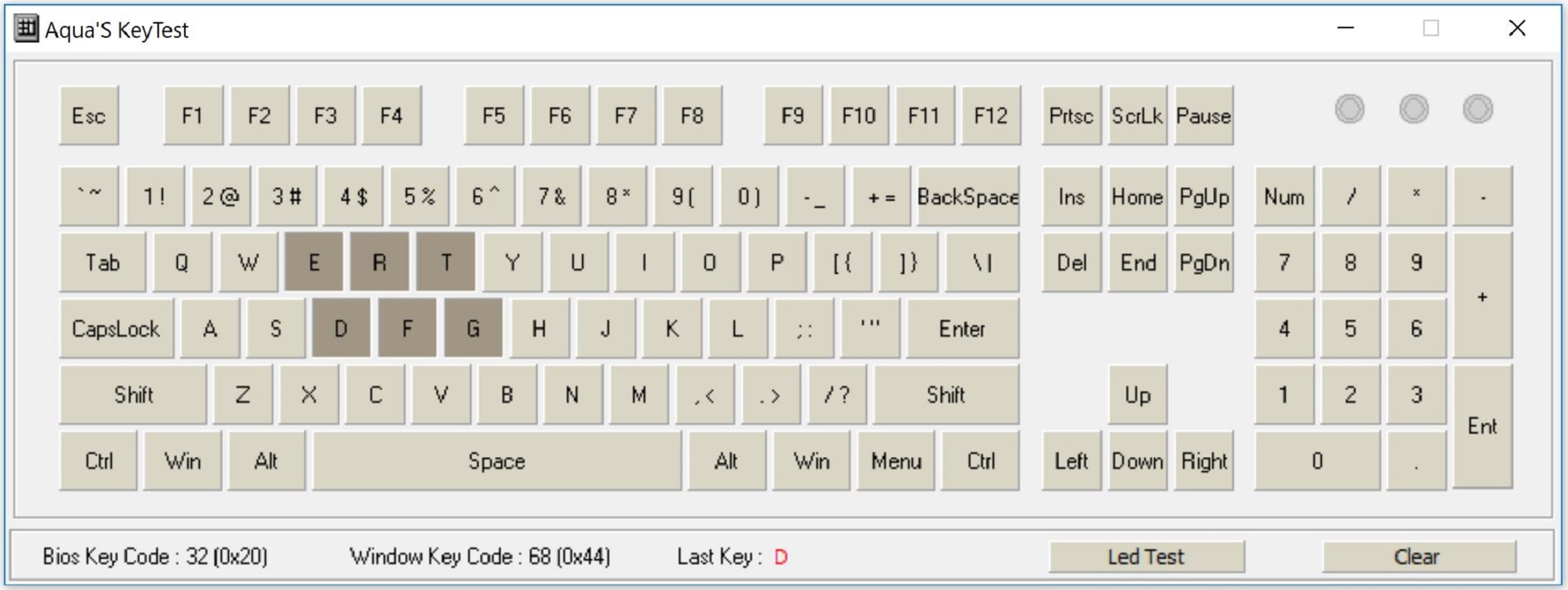Click the middle LED indicator circle
This screenshot has width=1568, height=590.
tap(1414, 109)
